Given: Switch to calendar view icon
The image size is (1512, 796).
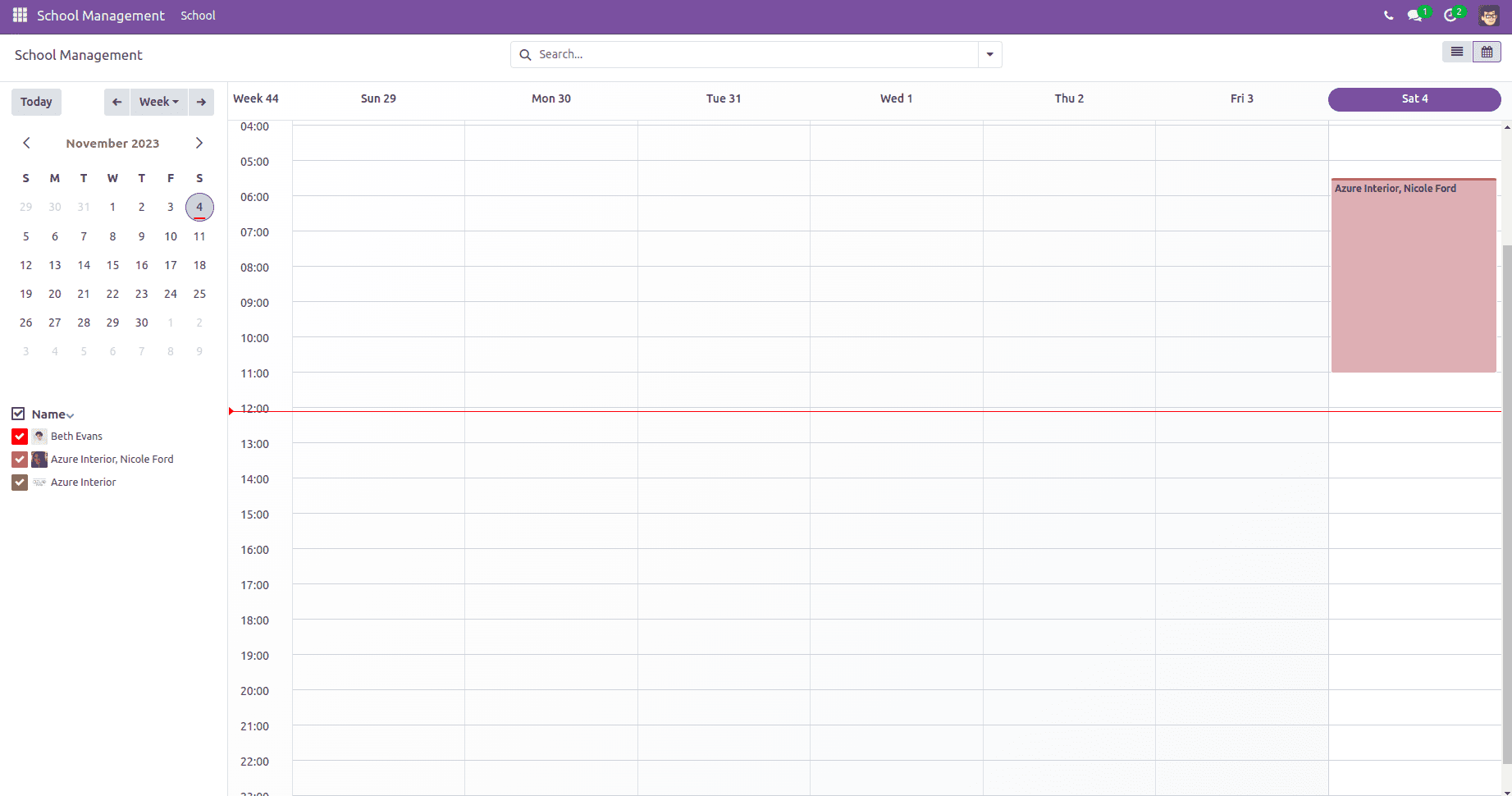Looking at the screenshot, I should pyautogui.click(x=1487, y=52).
